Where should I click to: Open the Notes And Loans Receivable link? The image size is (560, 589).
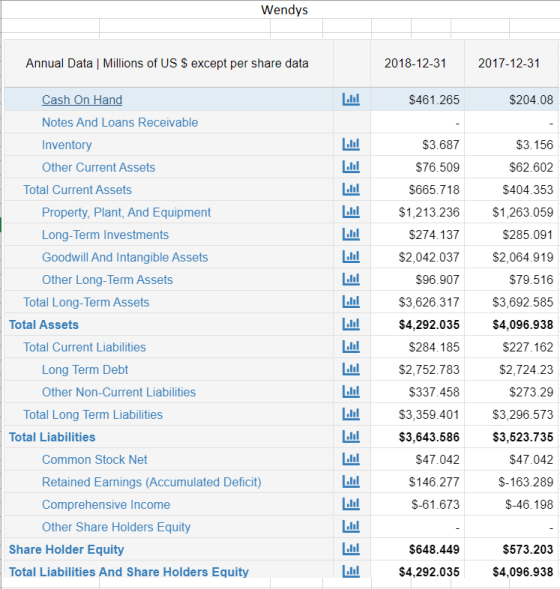coord(120,122)
